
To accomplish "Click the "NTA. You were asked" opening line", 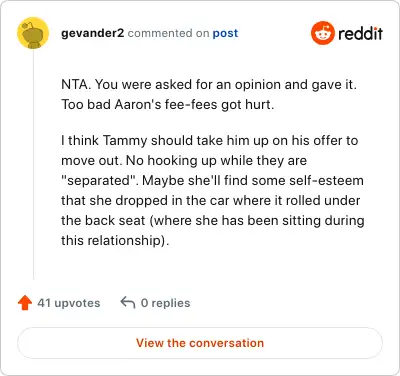I will 209,85.
